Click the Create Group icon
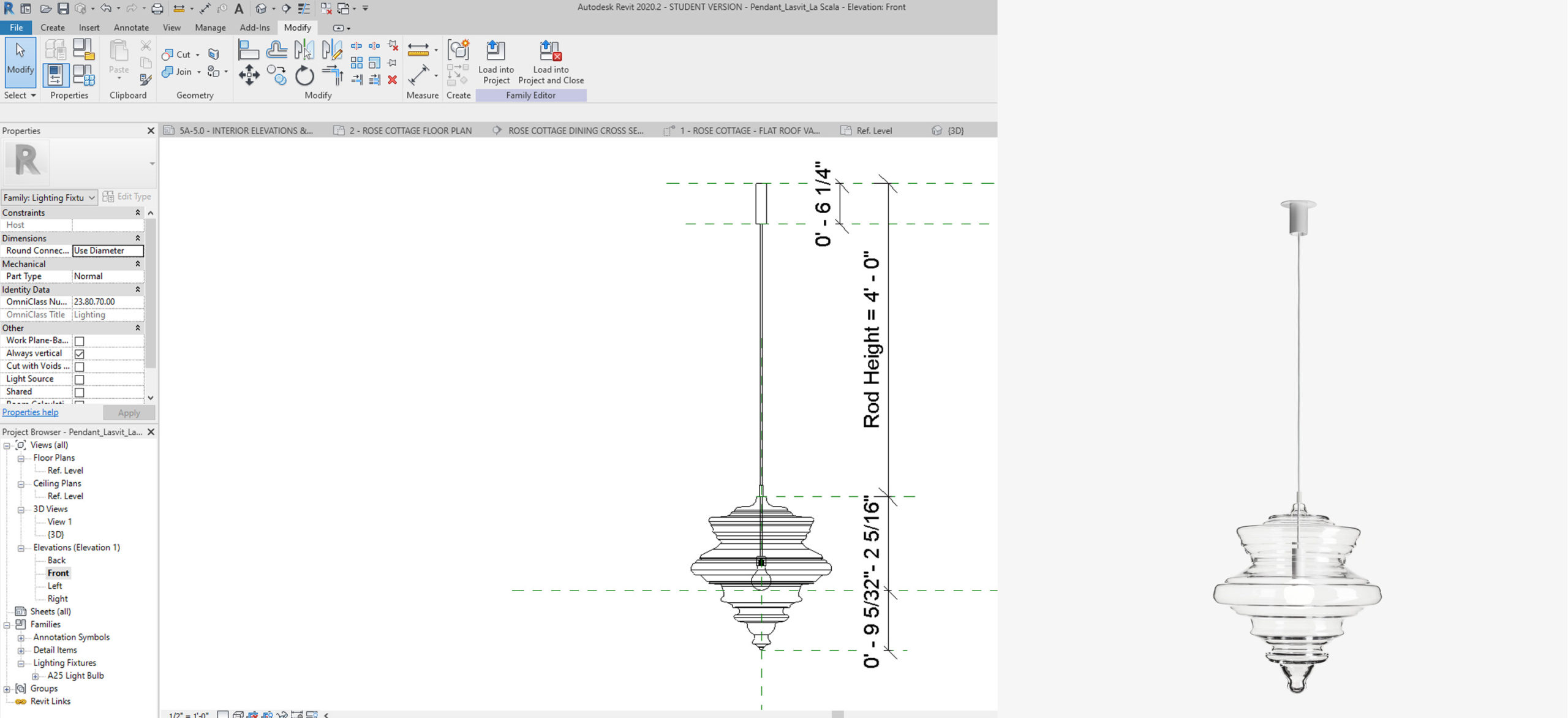 pos(458,50)
